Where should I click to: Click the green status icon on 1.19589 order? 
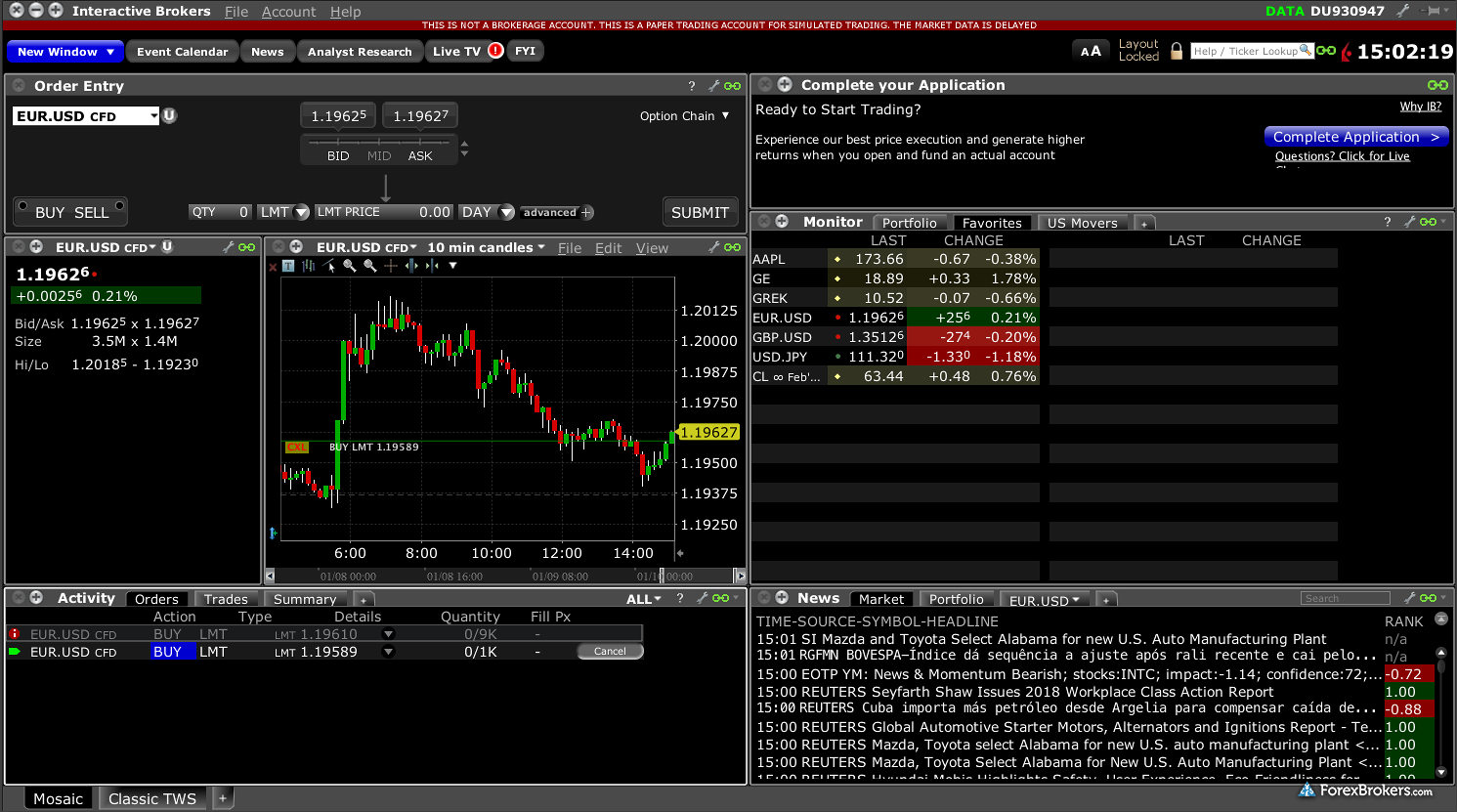tap(14, 652)
